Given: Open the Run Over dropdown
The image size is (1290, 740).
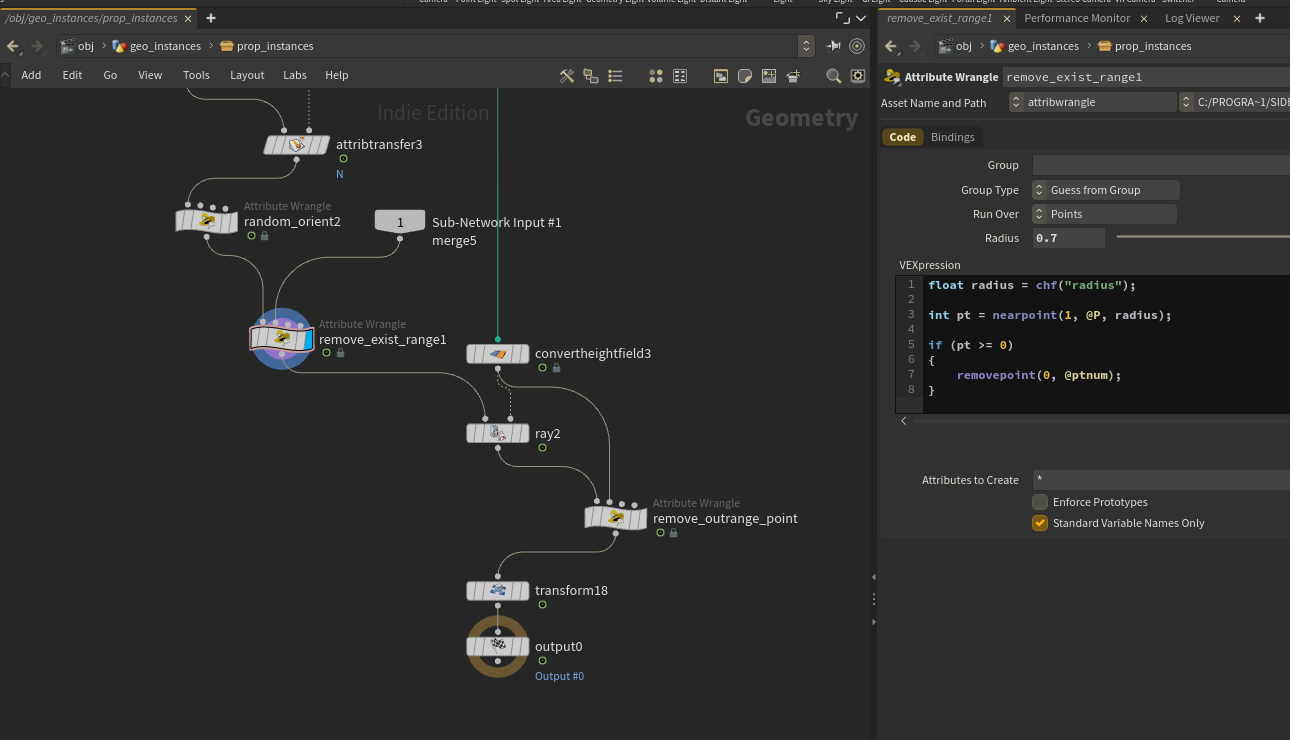Looking at the screenshot, I should (x=1104, y=214).
